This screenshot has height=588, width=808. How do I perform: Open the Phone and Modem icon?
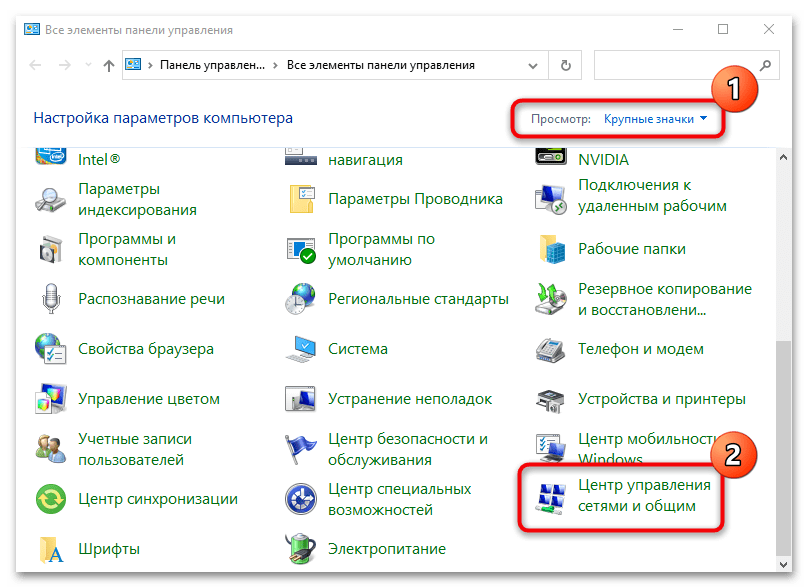551,349
